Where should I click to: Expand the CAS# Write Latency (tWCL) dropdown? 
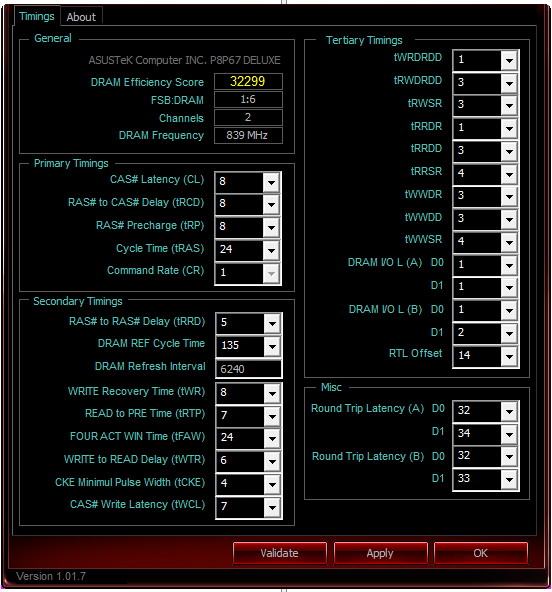tap(272, 507)
